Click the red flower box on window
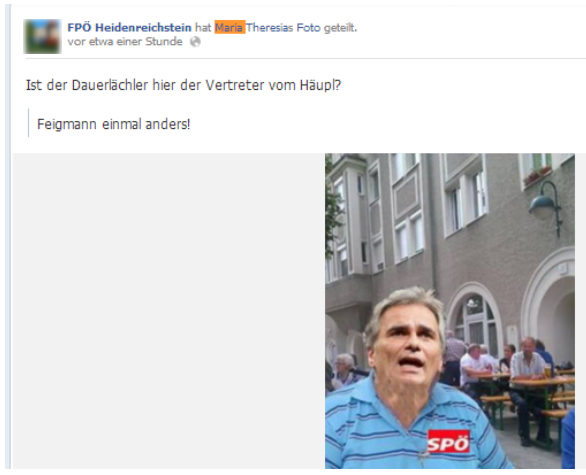The height and width of the screenshot is (475, 586). (x=537, y=175)
